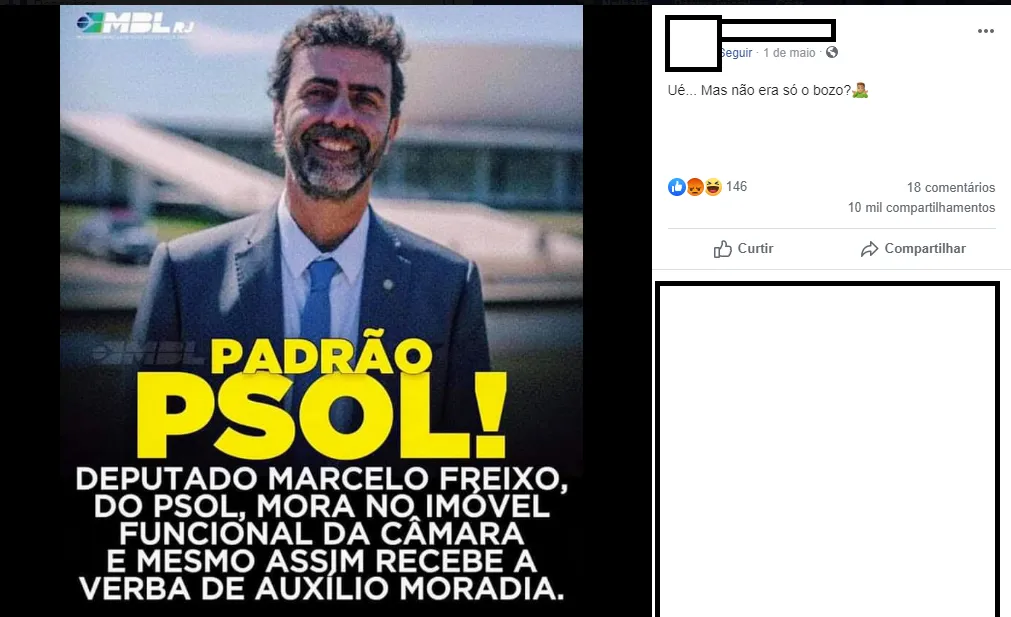Open the 1 de maio timestamp link
The width and height of the screenshot is (1011, 617).
pyautogui.click(x=789, y=53)
